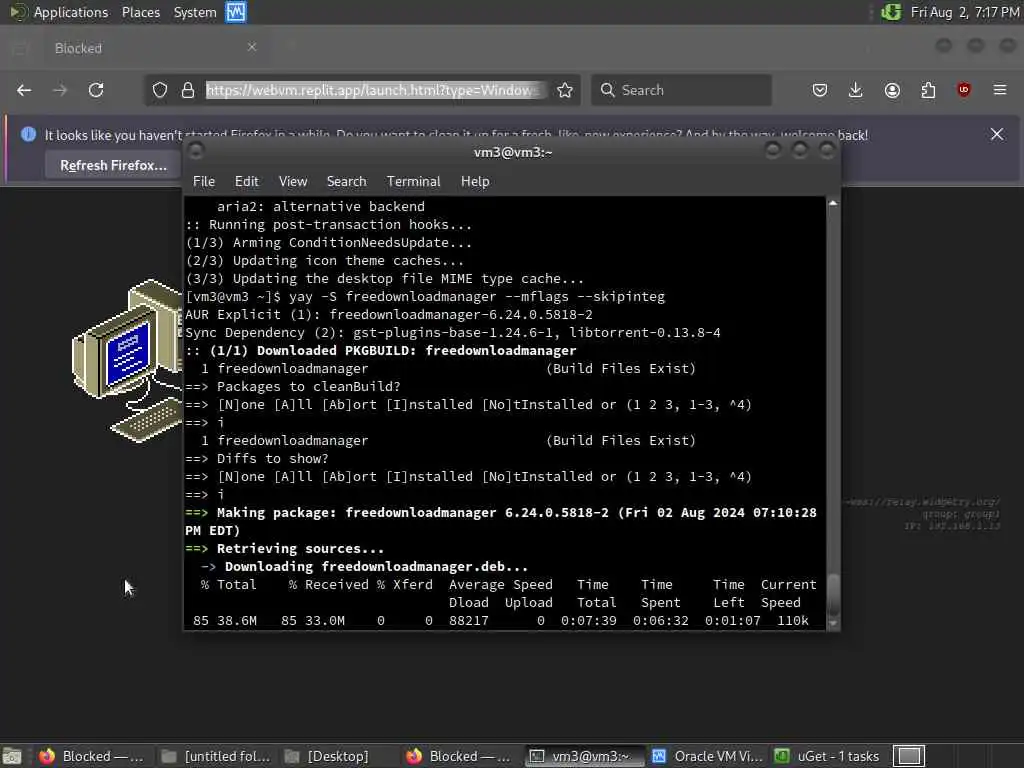1024x768 pixels.
Task: Grab the terminal scrollbar thumb
Action: 833,594
